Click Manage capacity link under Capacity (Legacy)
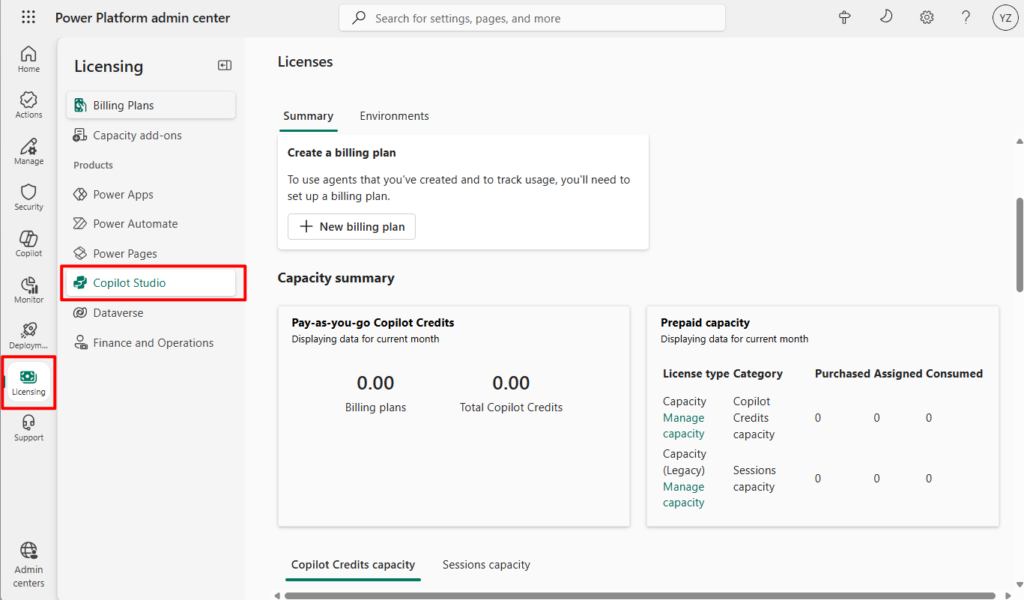1024x600 pixels. (683, 494)
